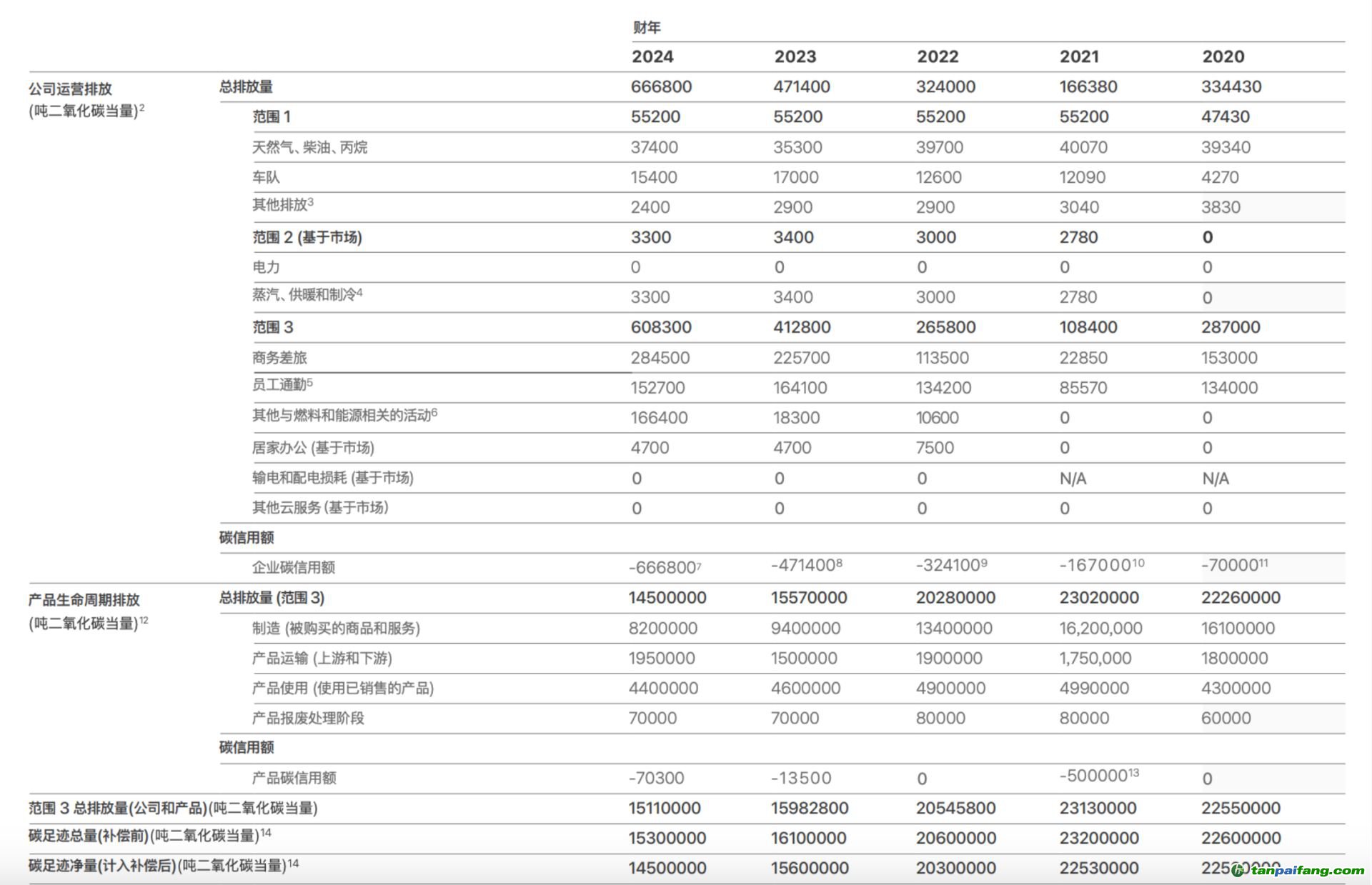
Task: Click the 其他云服务 (基于市场) row label
Action: point(320,508)
